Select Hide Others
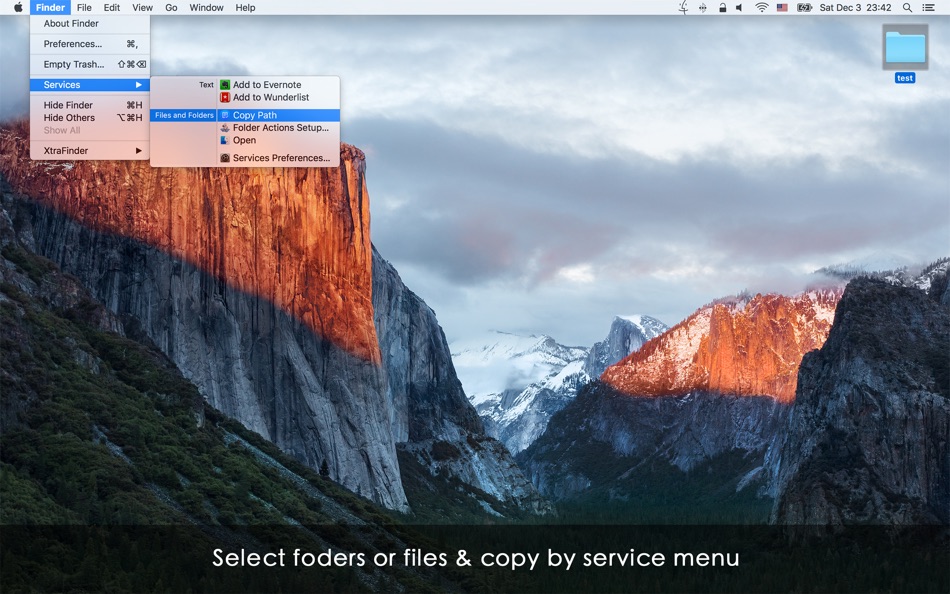Screen dimensions: 950x594 point(90,118)
